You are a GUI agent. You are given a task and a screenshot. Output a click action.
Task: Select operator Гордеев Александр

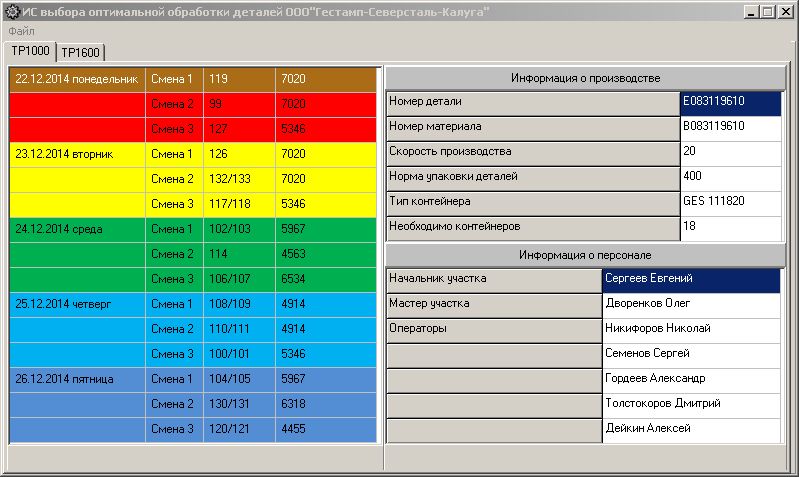pos(691,381)
